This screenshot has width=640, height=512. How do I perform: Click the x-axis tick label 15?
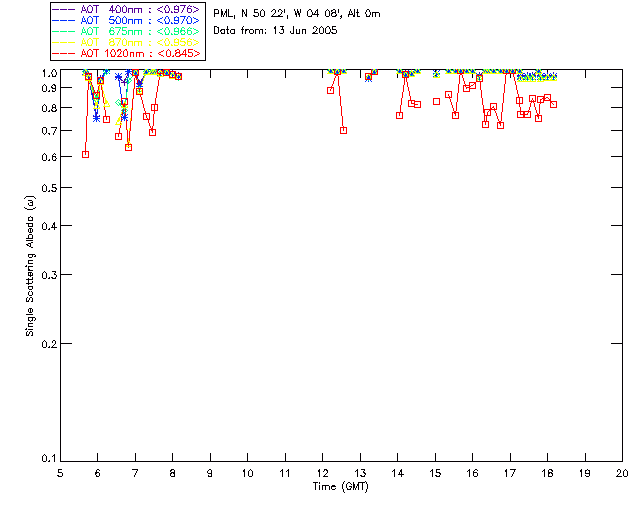[x=435, y=473]
